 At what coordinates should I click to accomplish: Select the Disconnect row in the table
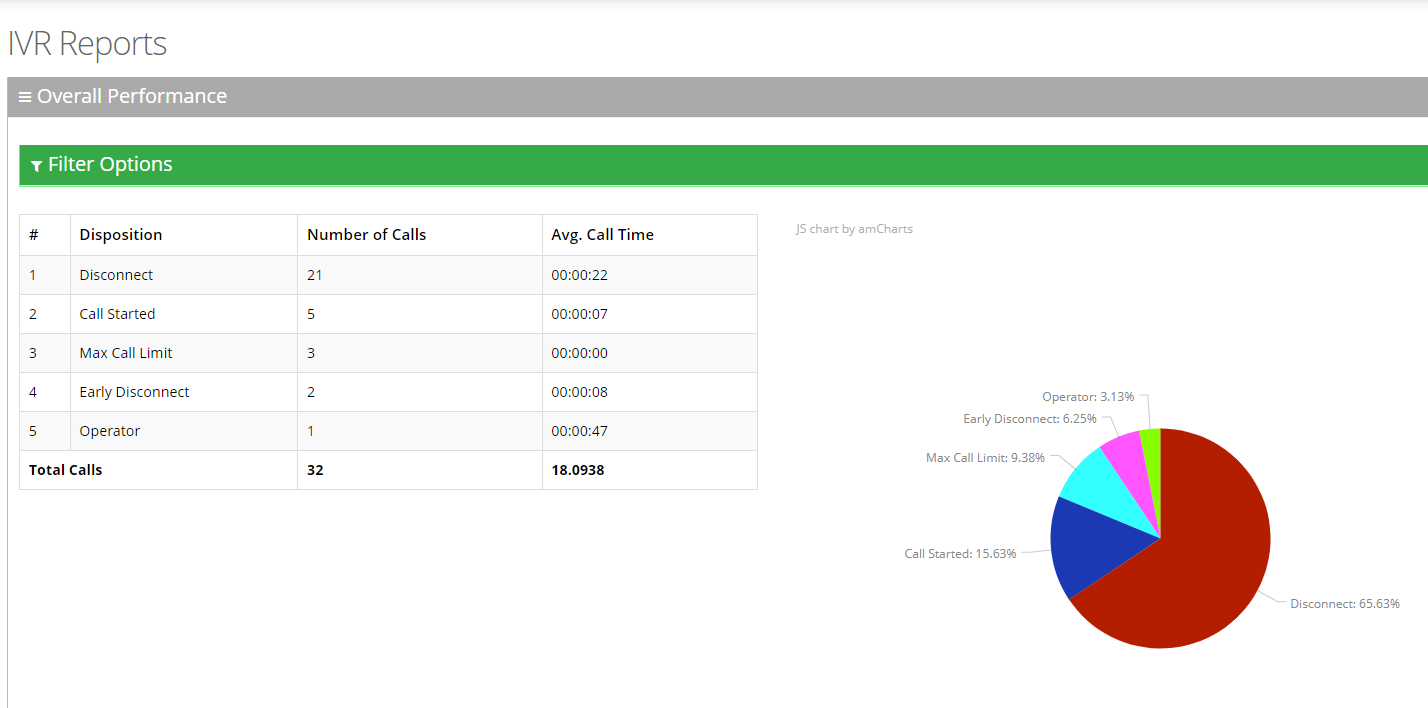point(116,275)
